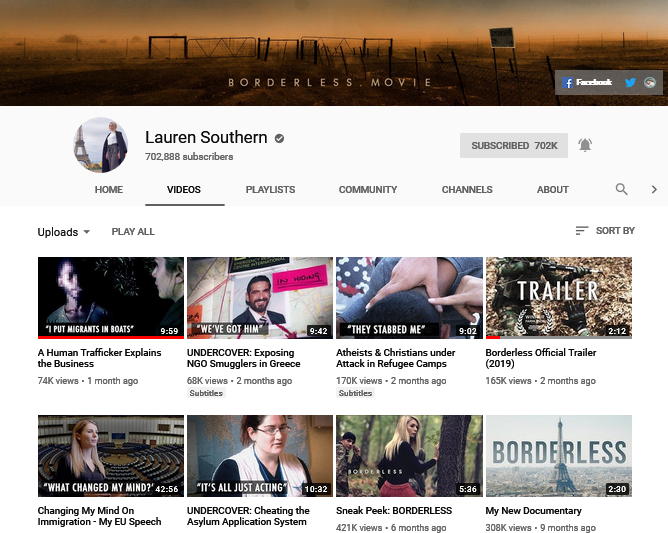The image size is (668, 533).
Task: Play the Trailer thumbnail video
Action: tap(559, 298)
